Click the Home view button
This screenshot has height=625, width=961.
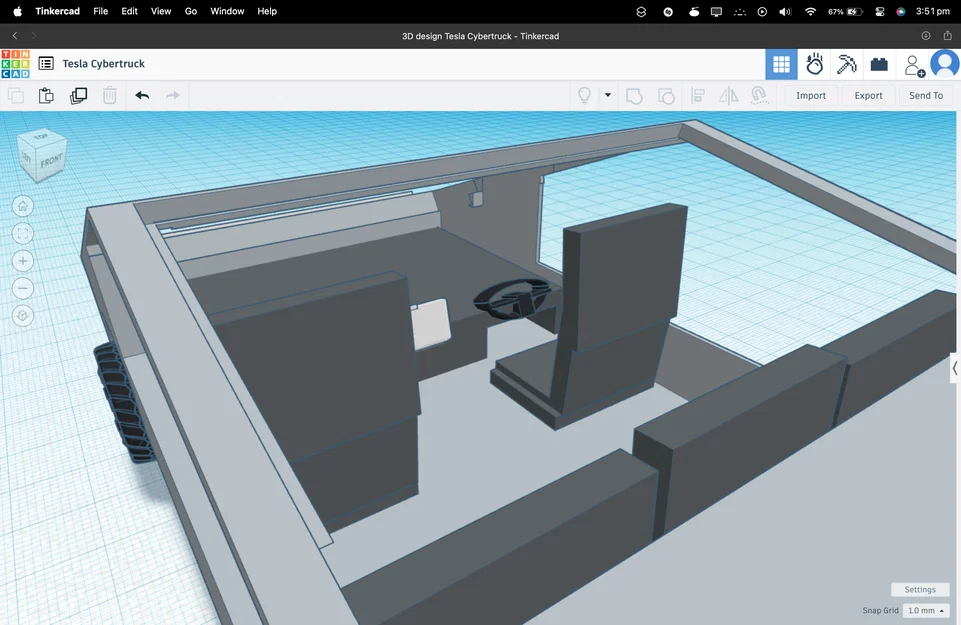click(x=23, y=206)
